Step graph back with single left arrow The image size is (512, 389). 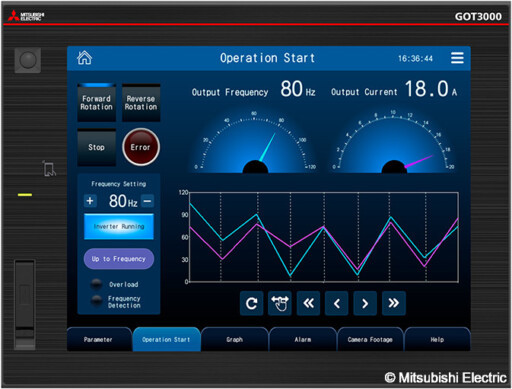pyautogui.click(x=337, y=303)
